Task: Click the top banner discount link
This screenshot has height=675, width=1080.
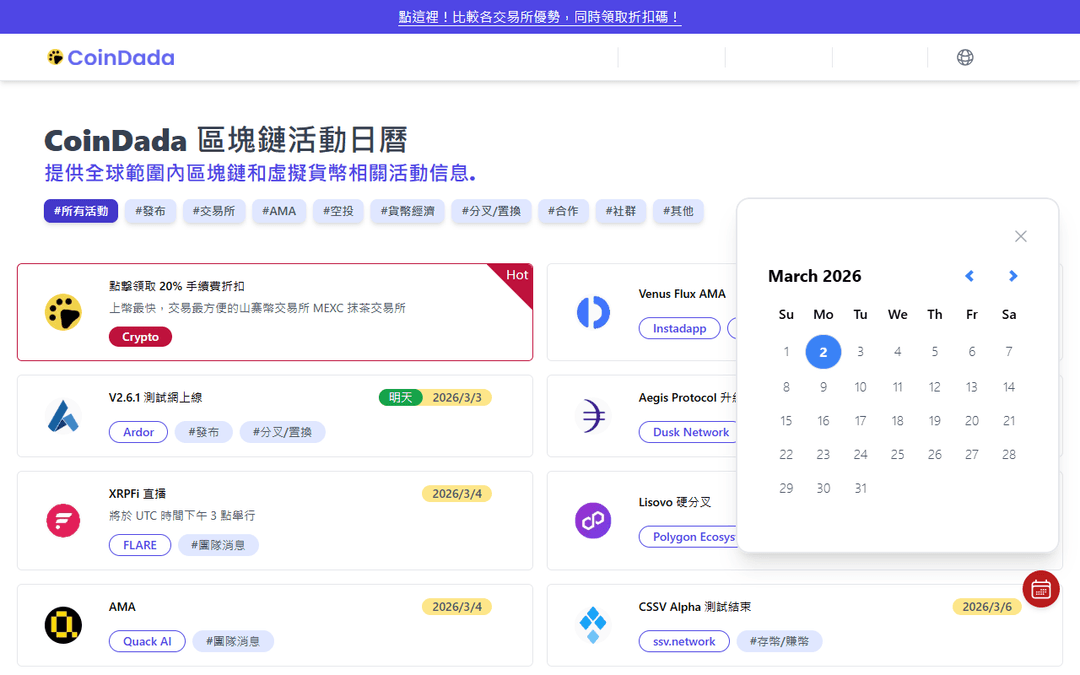Action: pos(540,17)
